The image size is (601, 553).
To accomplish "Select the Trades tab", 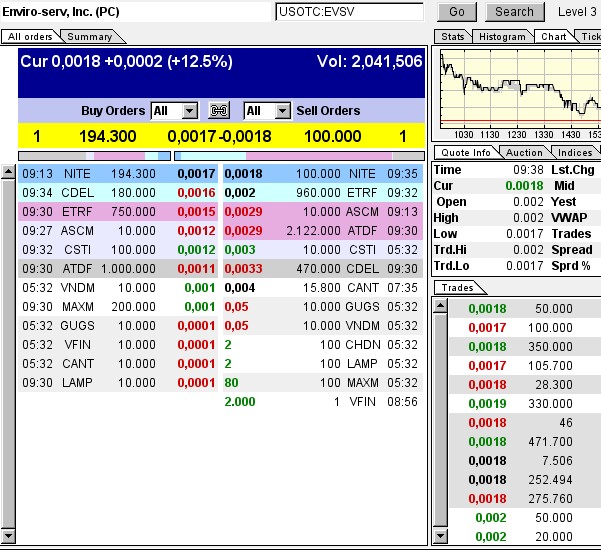I will [x=457, y=287].
